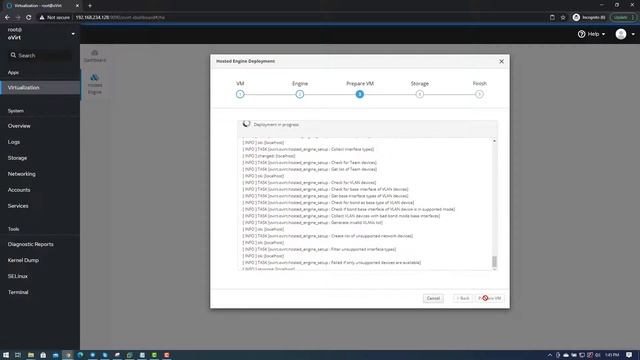Close the Hosted Engine Deployment dialog

tap(501, 61)
